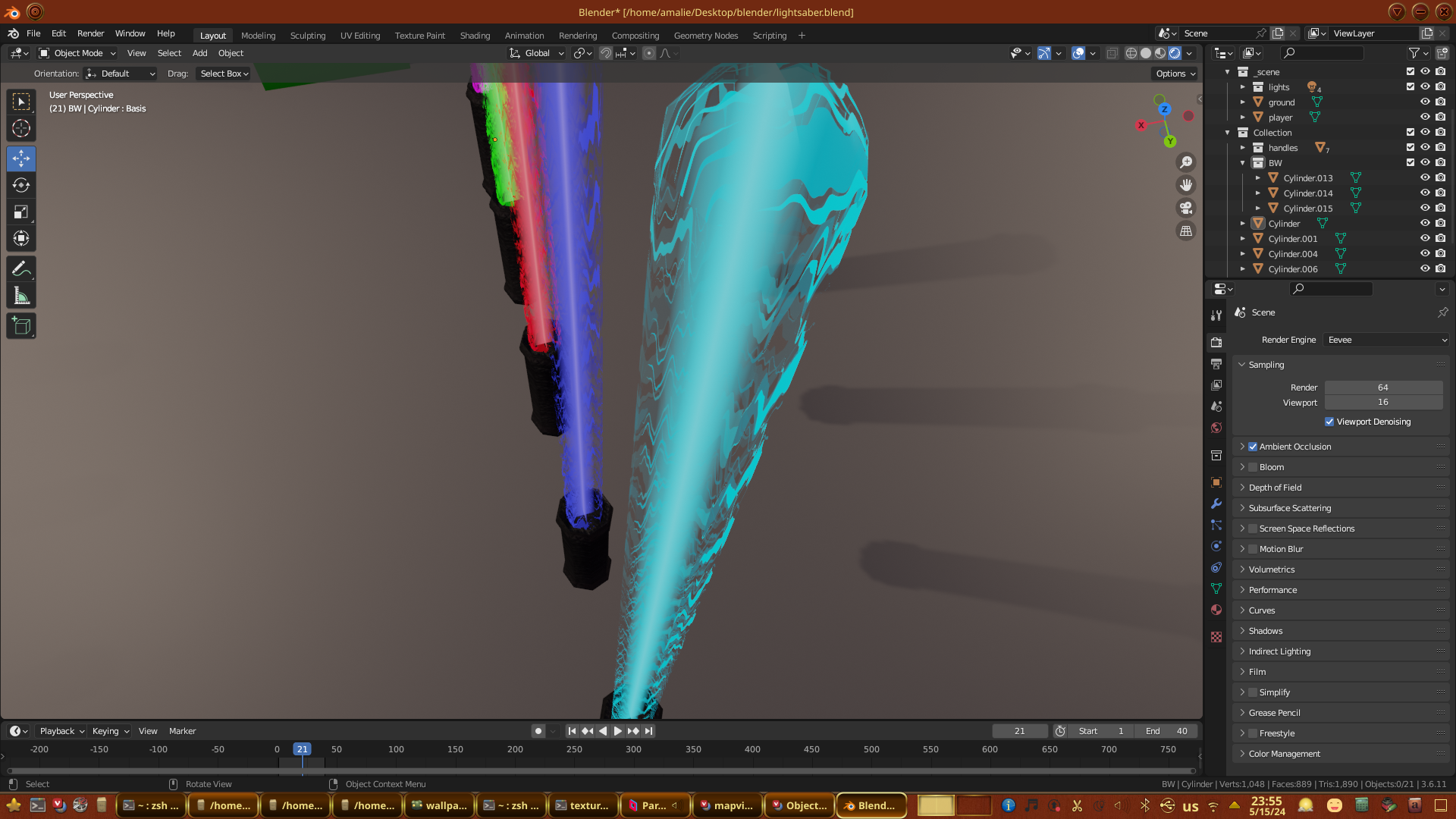Select the Measure tool
Screen dimensions: 1456x819
point(21,297)
